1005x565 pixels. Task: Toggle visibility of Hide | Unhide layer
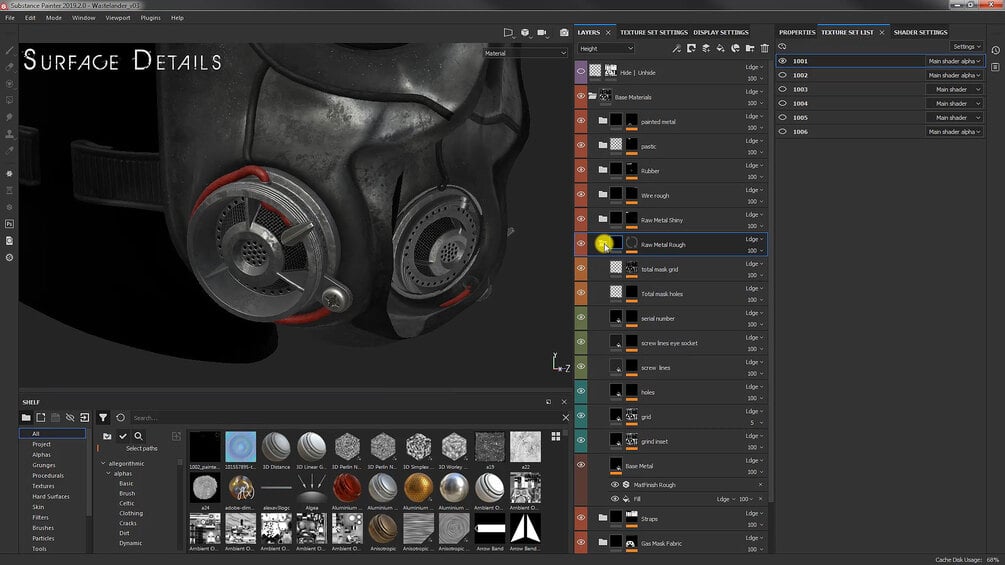(581, 72)
